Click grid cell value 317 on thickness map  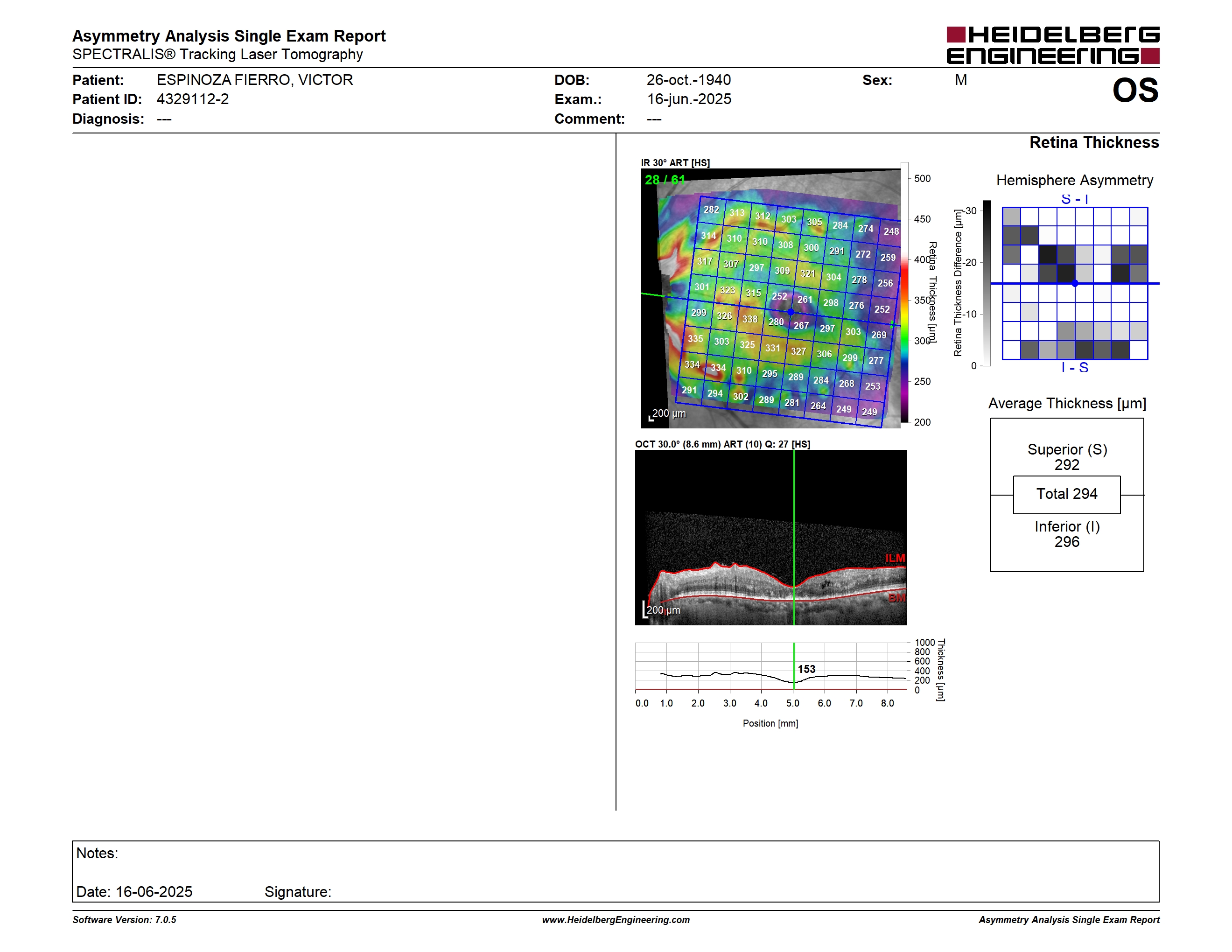(x=705, y=261)
